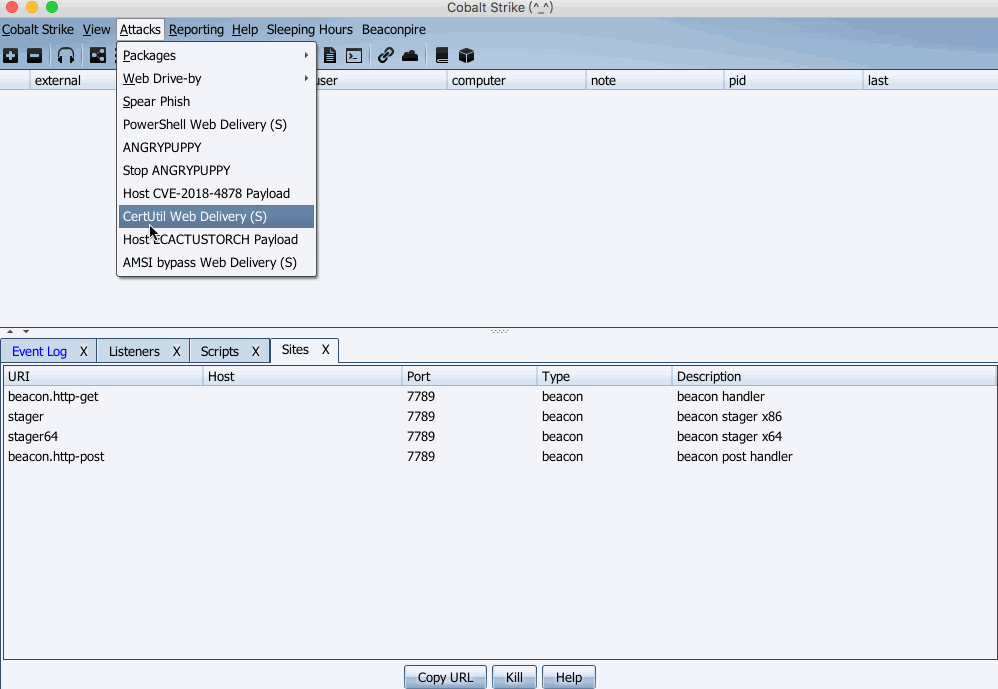Select the stager64 site row

coord(500,436)
